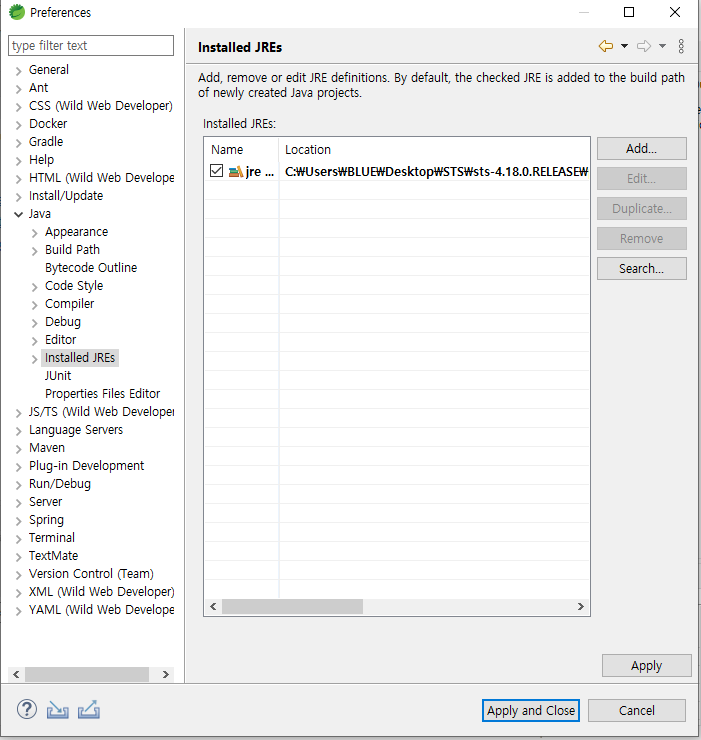Screen dimensions: 701x740
Task: Select Server preference category
Action: point(45,502)
